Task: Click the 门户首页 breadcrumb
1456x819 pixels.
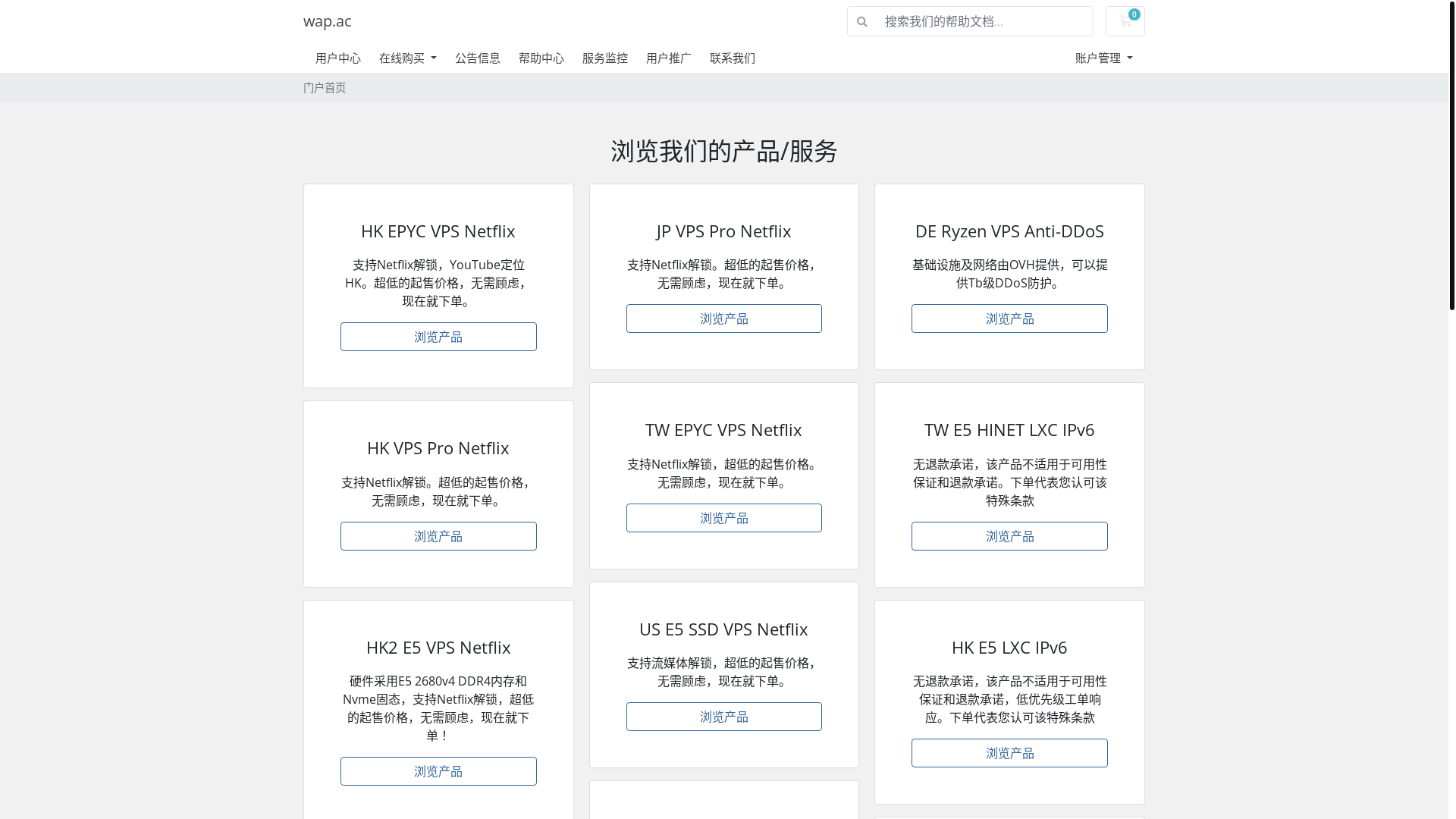Action: (325, 88)
